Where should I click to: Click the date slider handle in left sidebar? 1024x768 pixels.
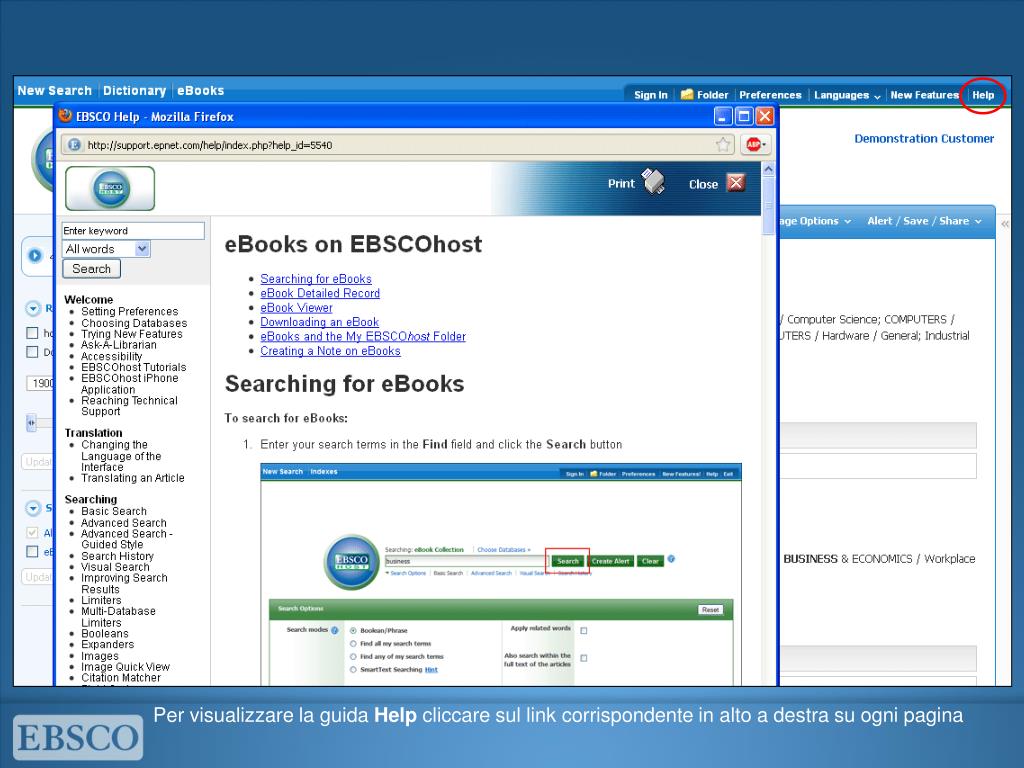point(31,423)
